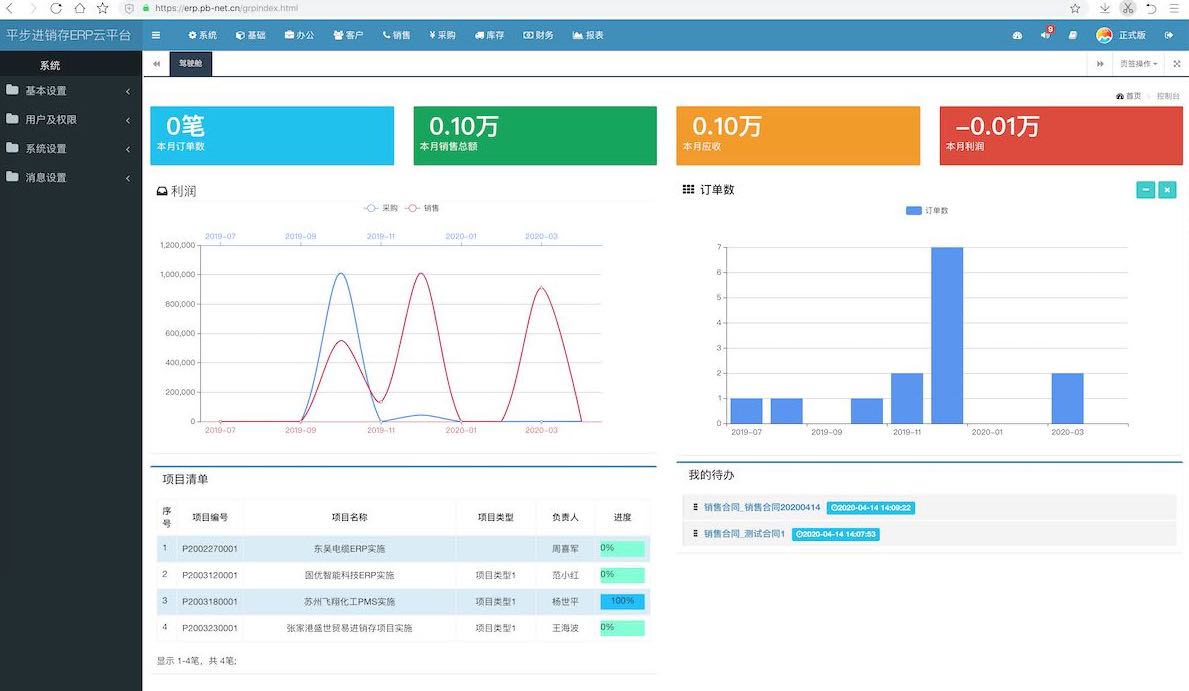Image resolution: width=1189 pixels, height=691 pixels.
Task: Click the fullscreen icon beside 页签操作
Action: coord(1176,64)
